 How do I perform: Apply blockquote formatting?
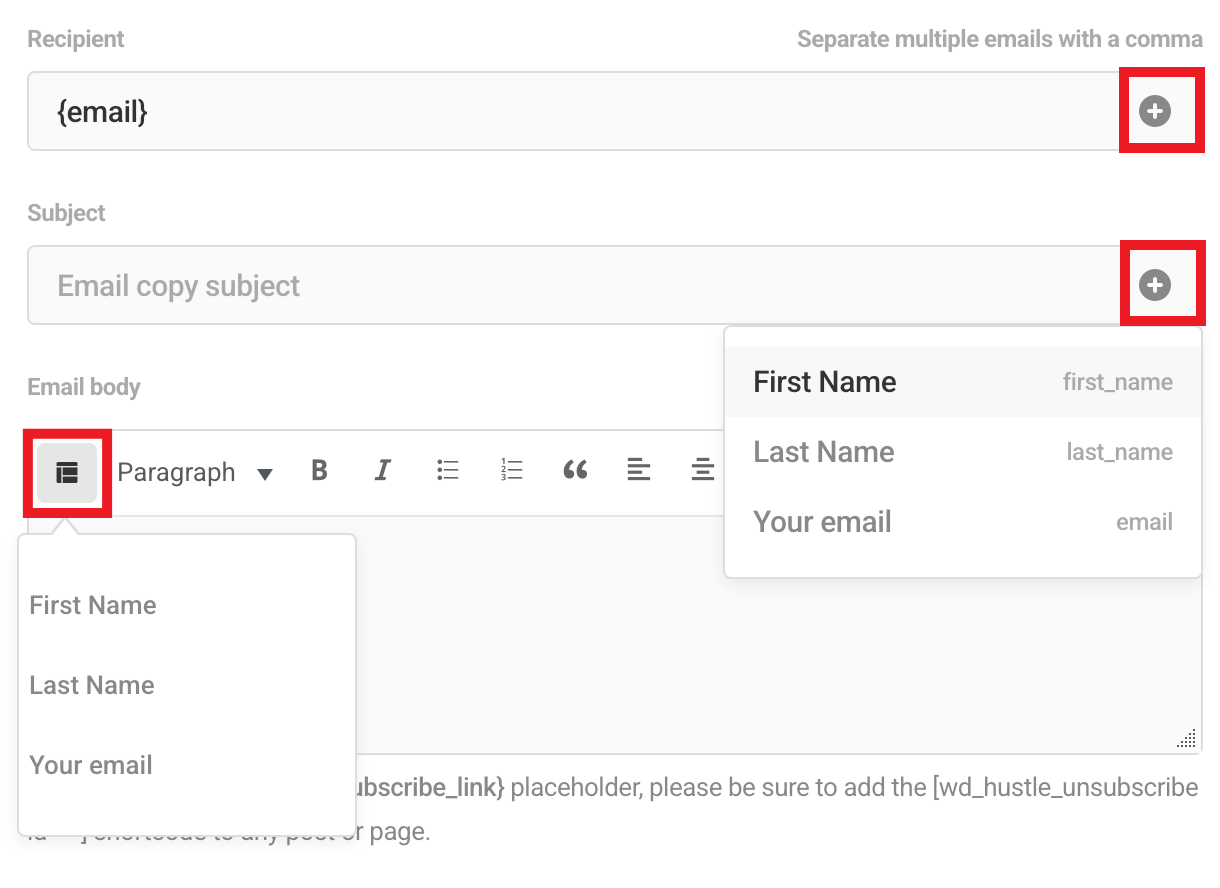coord(575,470)
